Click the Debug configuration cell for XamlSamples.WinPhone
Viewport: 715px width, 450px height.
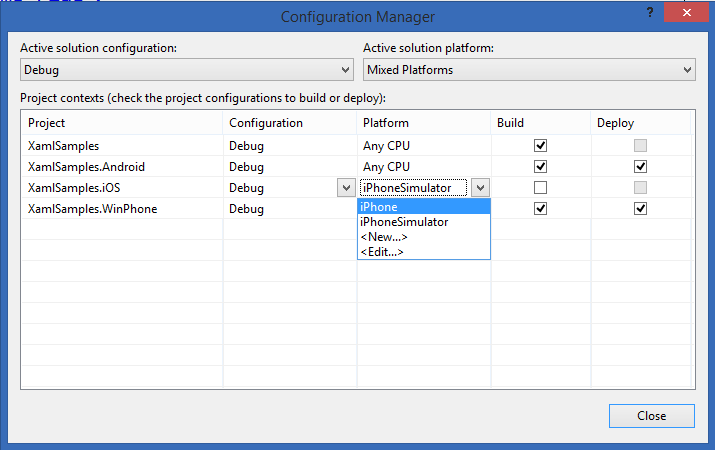pyautogui.click(x=290, y=209)
